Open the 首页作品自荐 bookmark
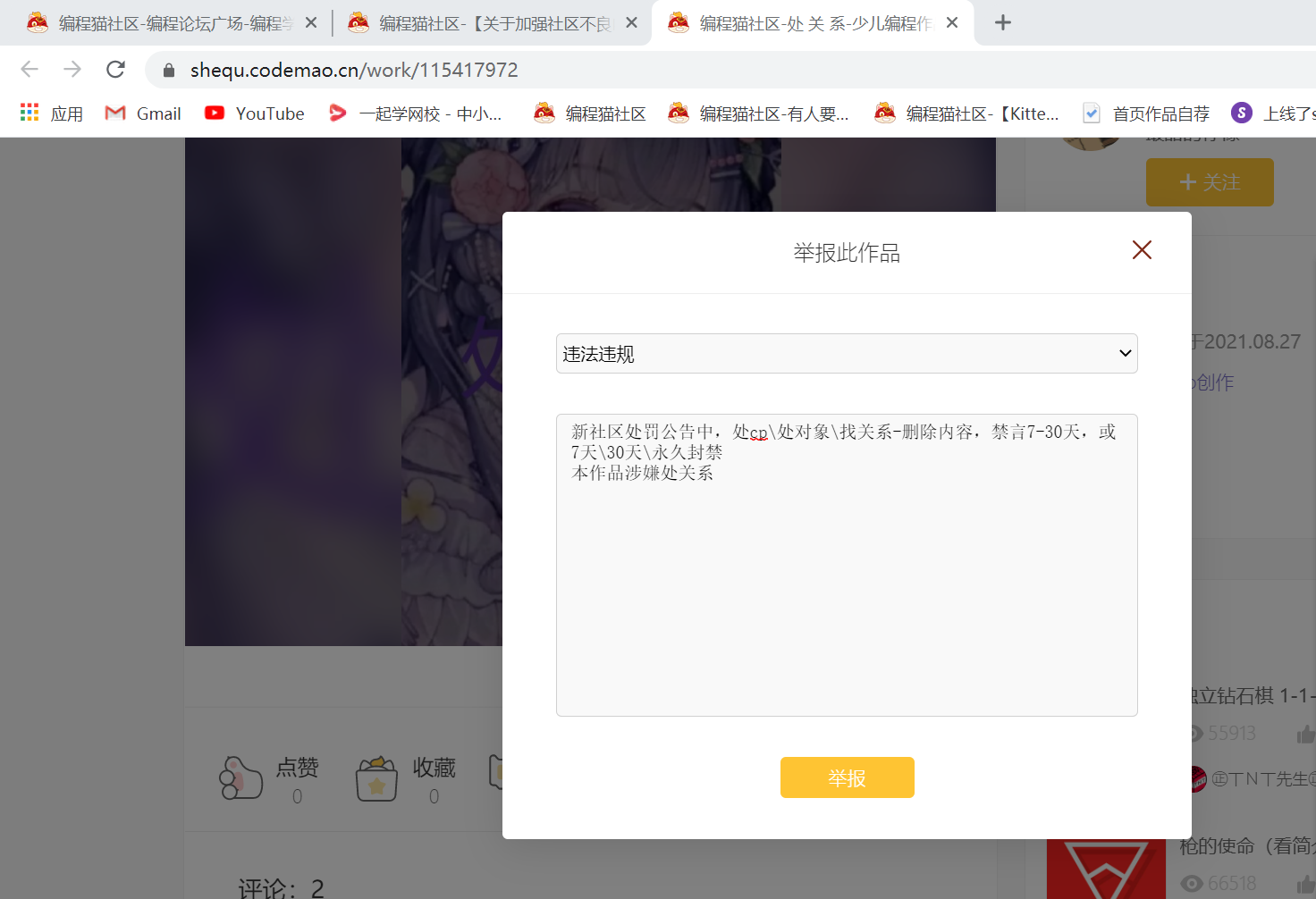The height and width of the screenshot is (899, 1316). (x=1145, y=113)
